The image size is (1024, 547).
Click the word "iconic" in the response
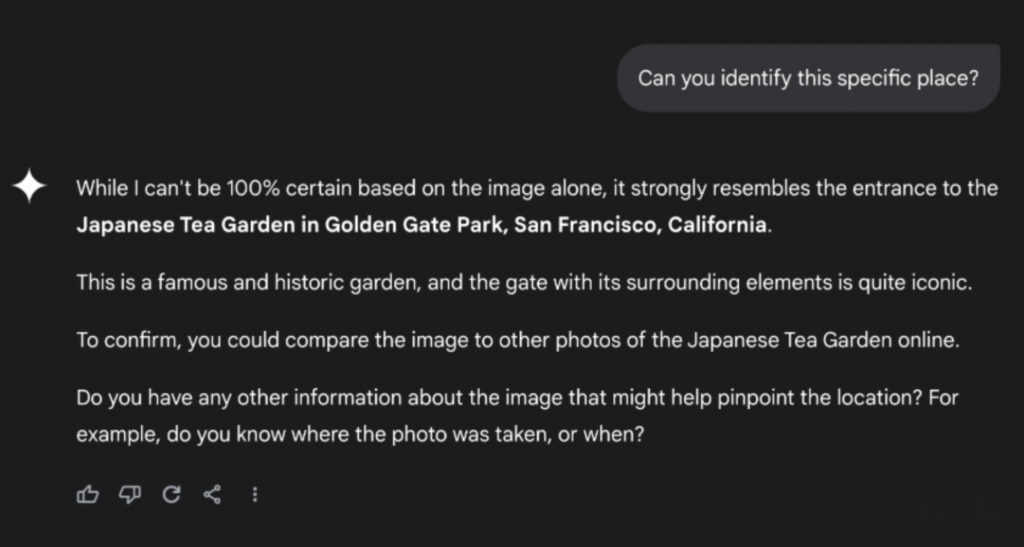(x=941, y=283)
